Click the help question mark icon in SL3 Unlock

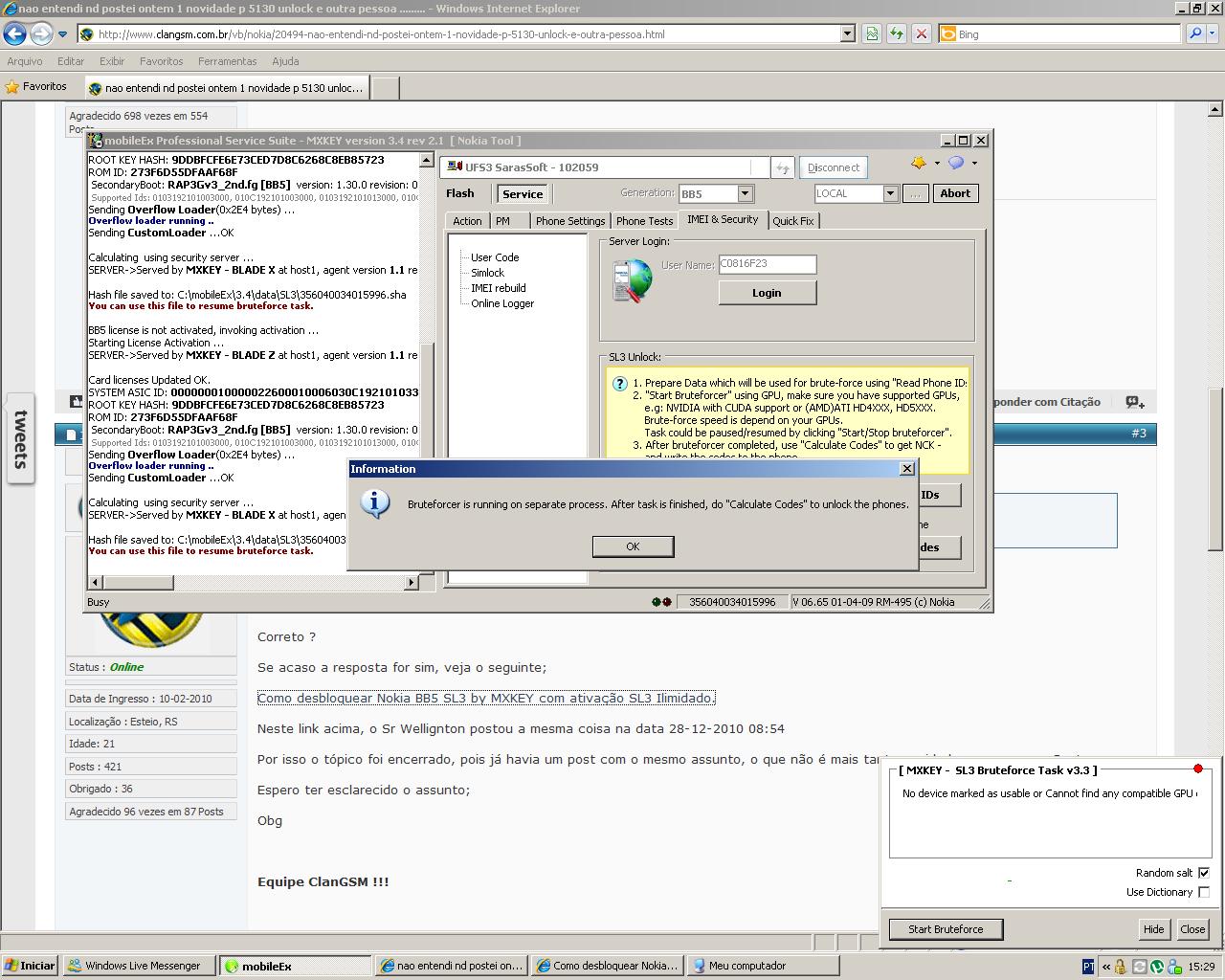tap(620, 384)
